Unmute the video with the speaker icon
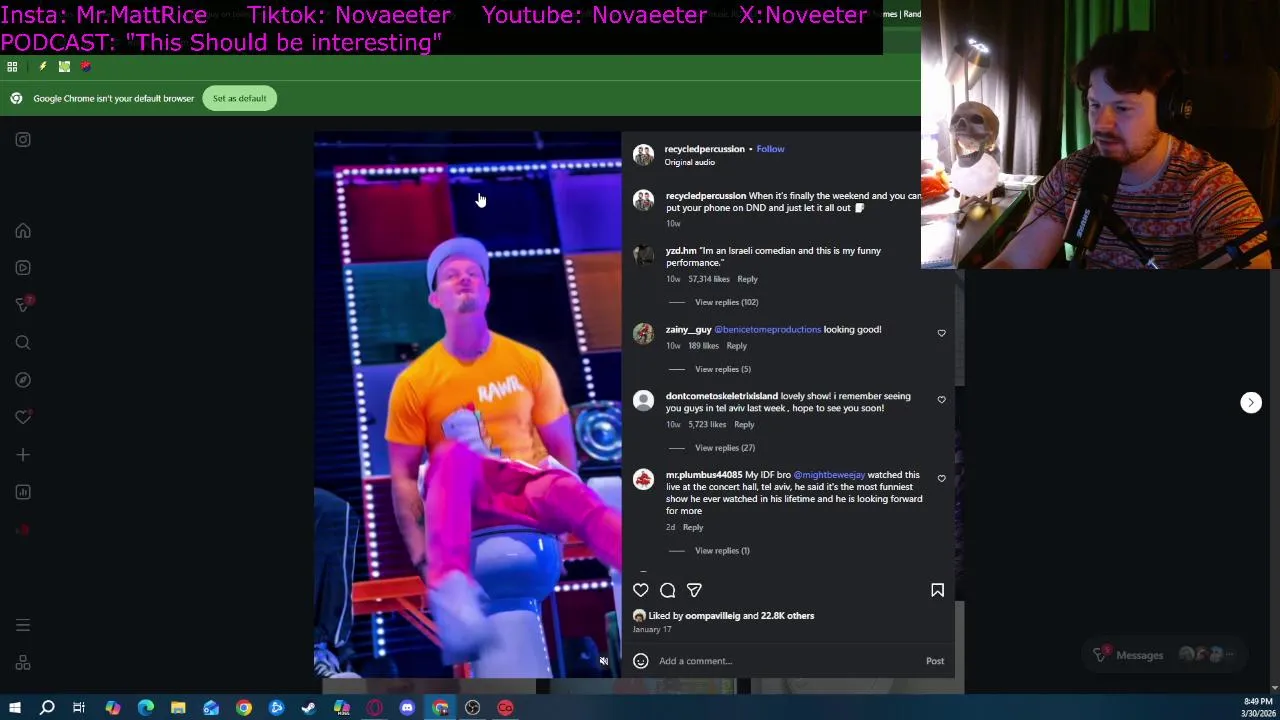The image size is (1280, 720). [x=603, y=661]
